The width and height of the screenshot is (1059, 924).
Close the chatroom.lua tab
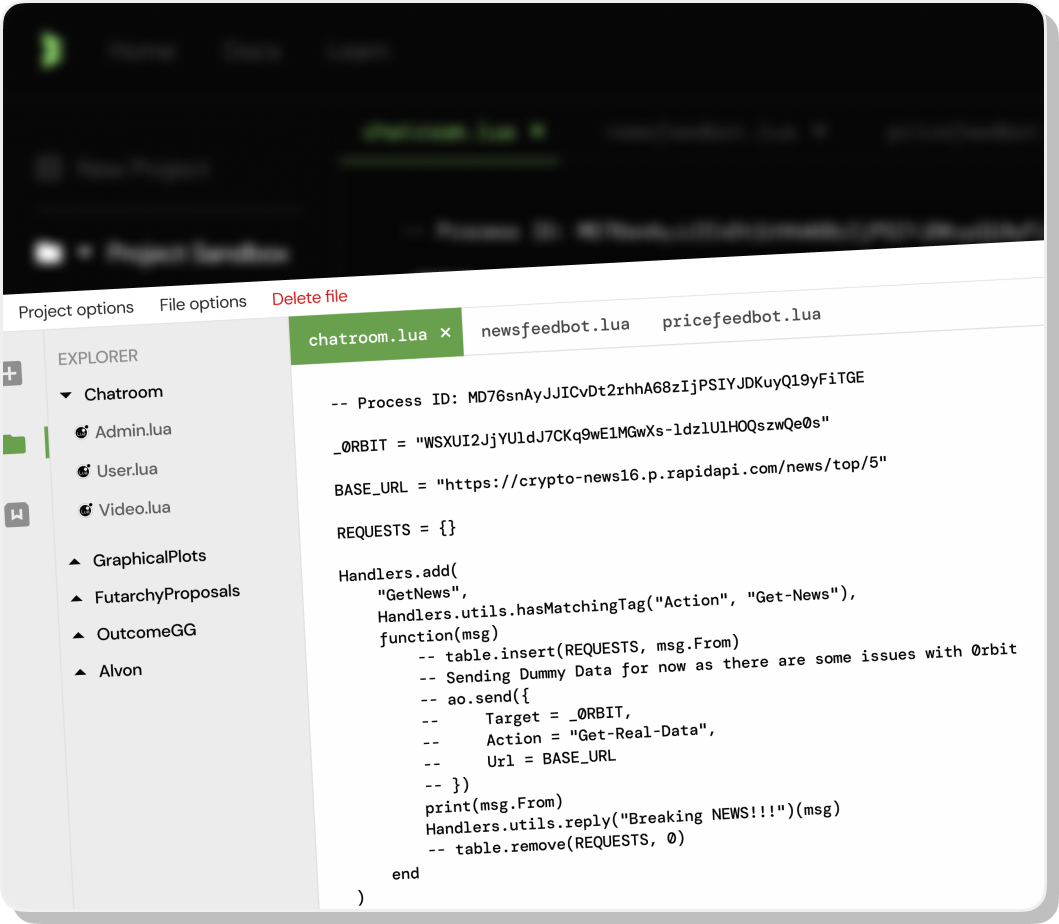click(445, 334)
